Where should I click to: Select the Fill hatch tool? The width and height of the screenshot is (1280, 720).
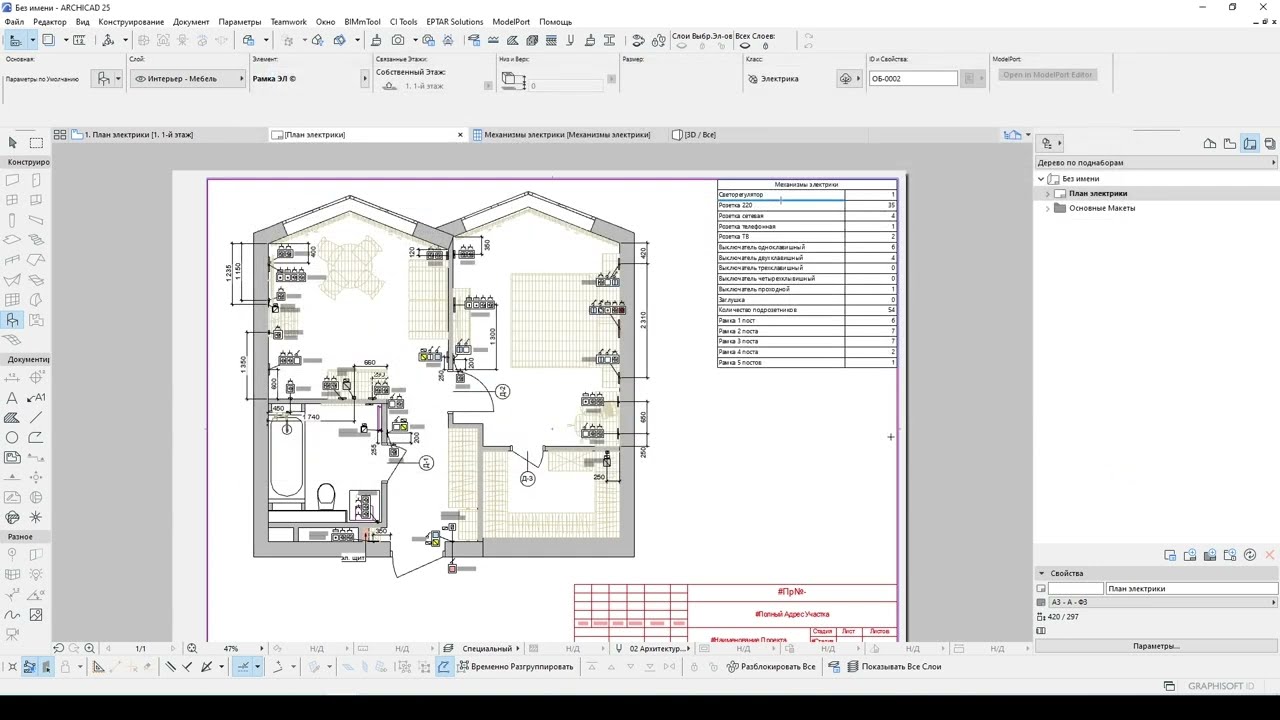click(12, 418)
